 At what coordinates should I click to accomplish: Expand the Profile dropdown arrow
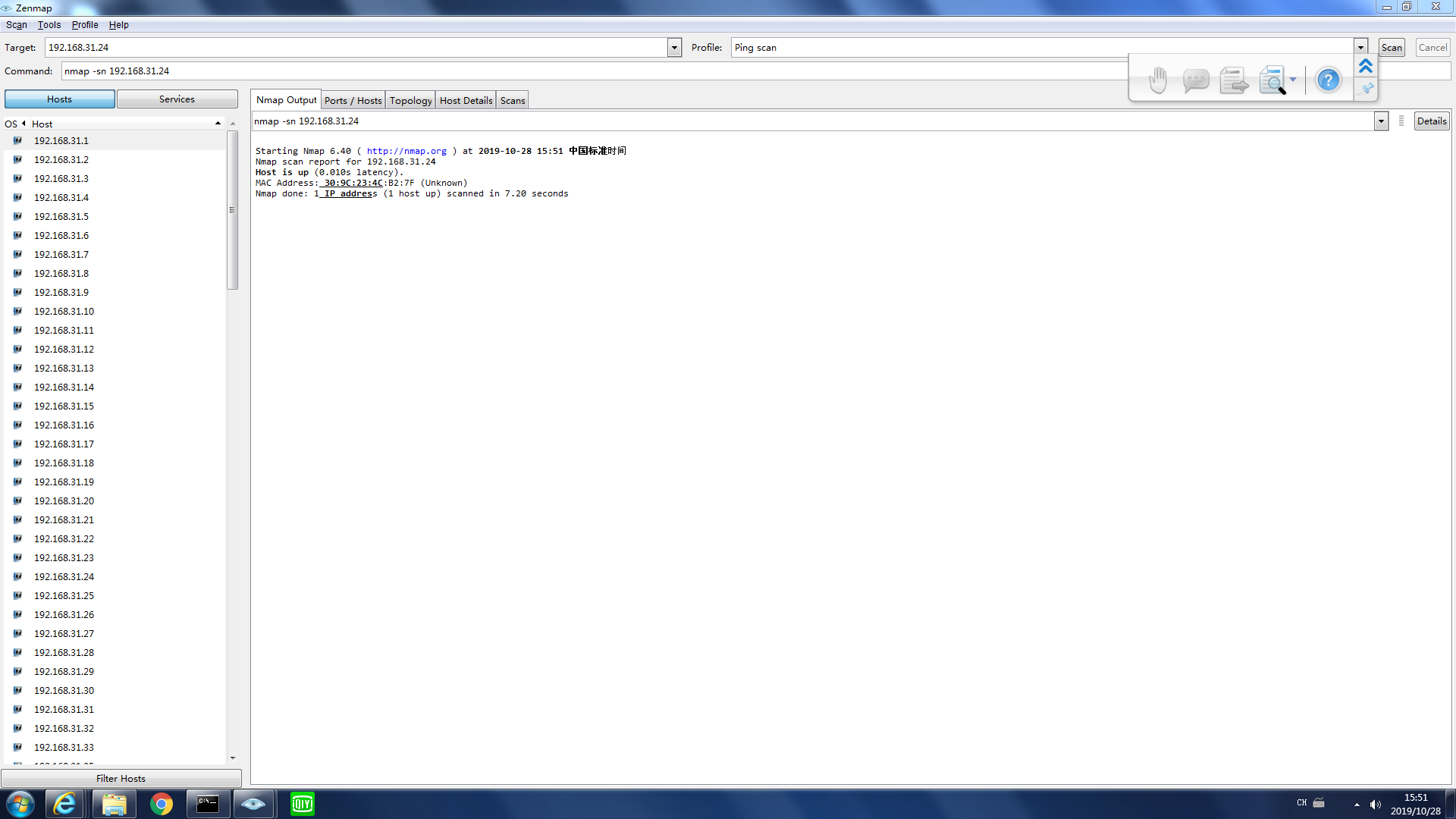(1360, 48)
